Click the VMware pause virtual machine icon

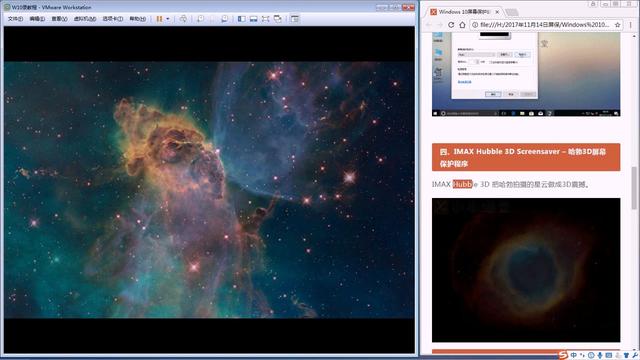point(159,19)
